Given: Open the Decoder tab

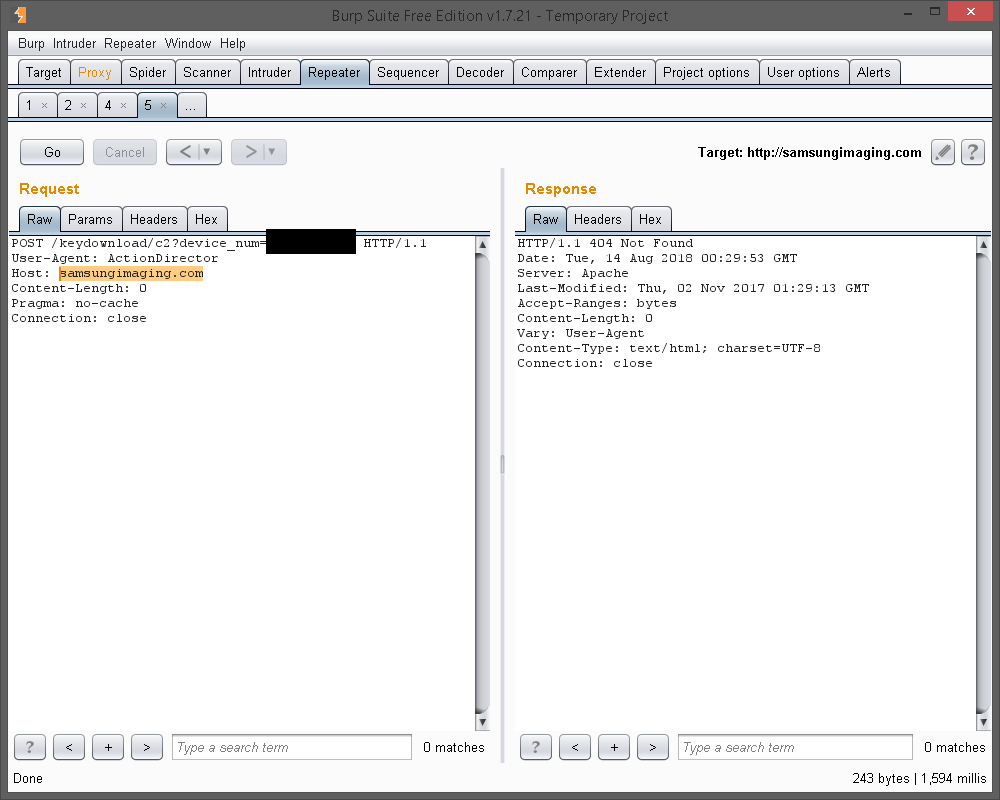Looking at the screenshot, I should tap(480, 72).
